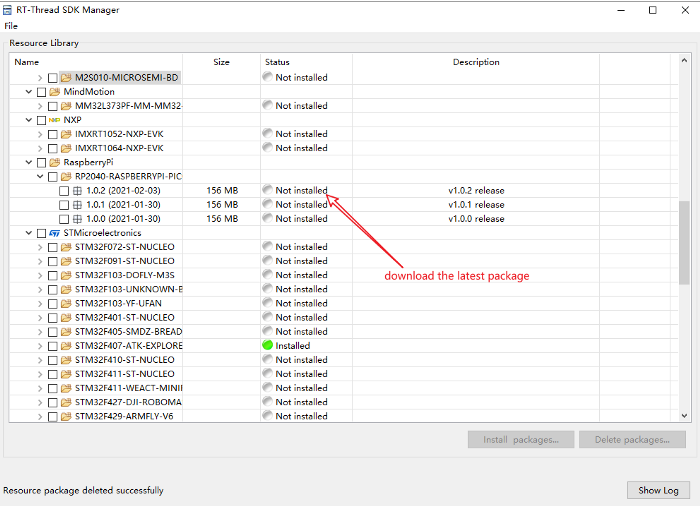The width and height of the screenshot is (700, 506).
Task: Click the RT-Thread SDK Manager title icon
Action: 8,9
